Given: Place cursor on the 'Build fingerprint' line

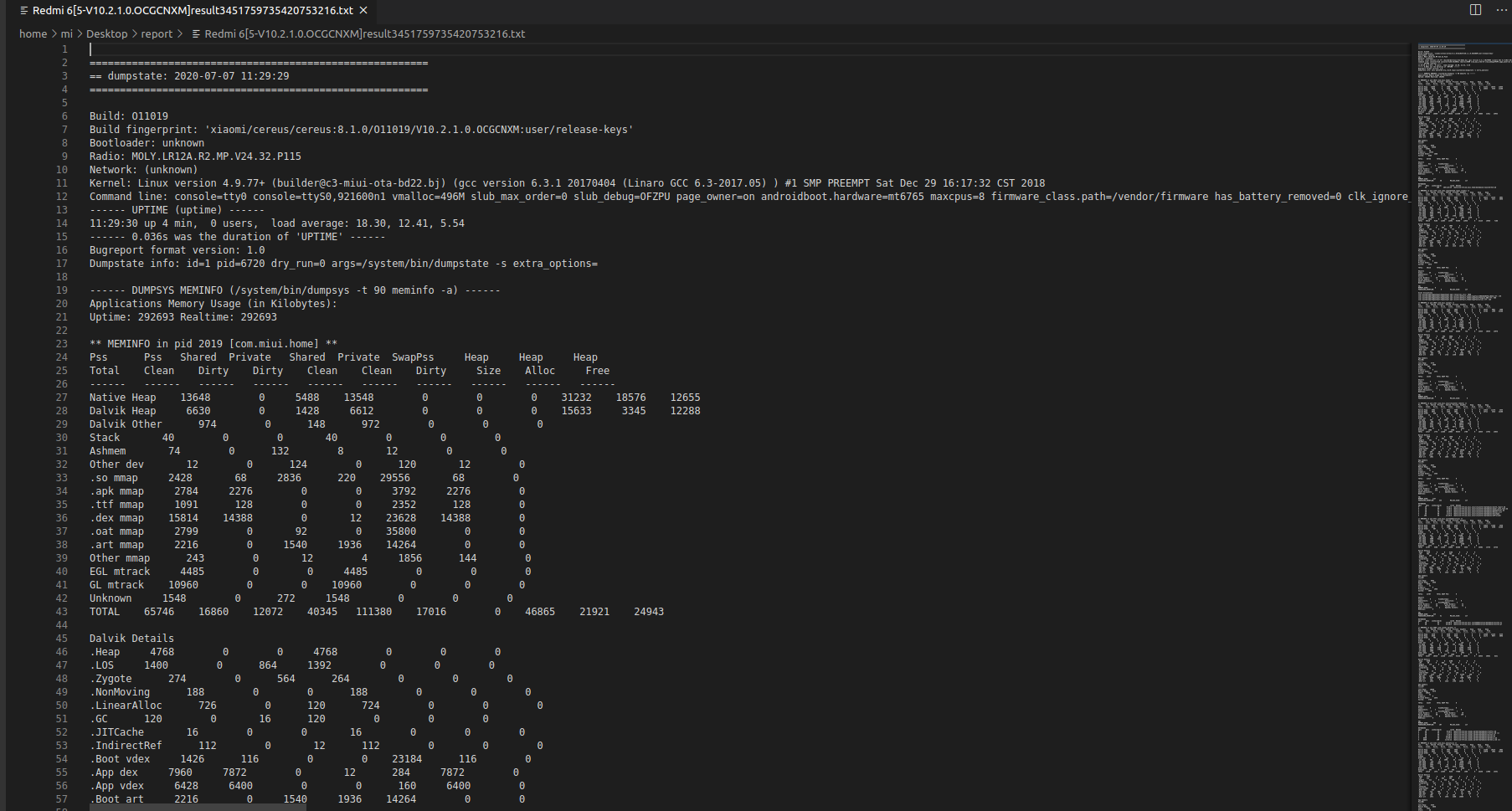Looking at the screenshot, I should point(360,130).
